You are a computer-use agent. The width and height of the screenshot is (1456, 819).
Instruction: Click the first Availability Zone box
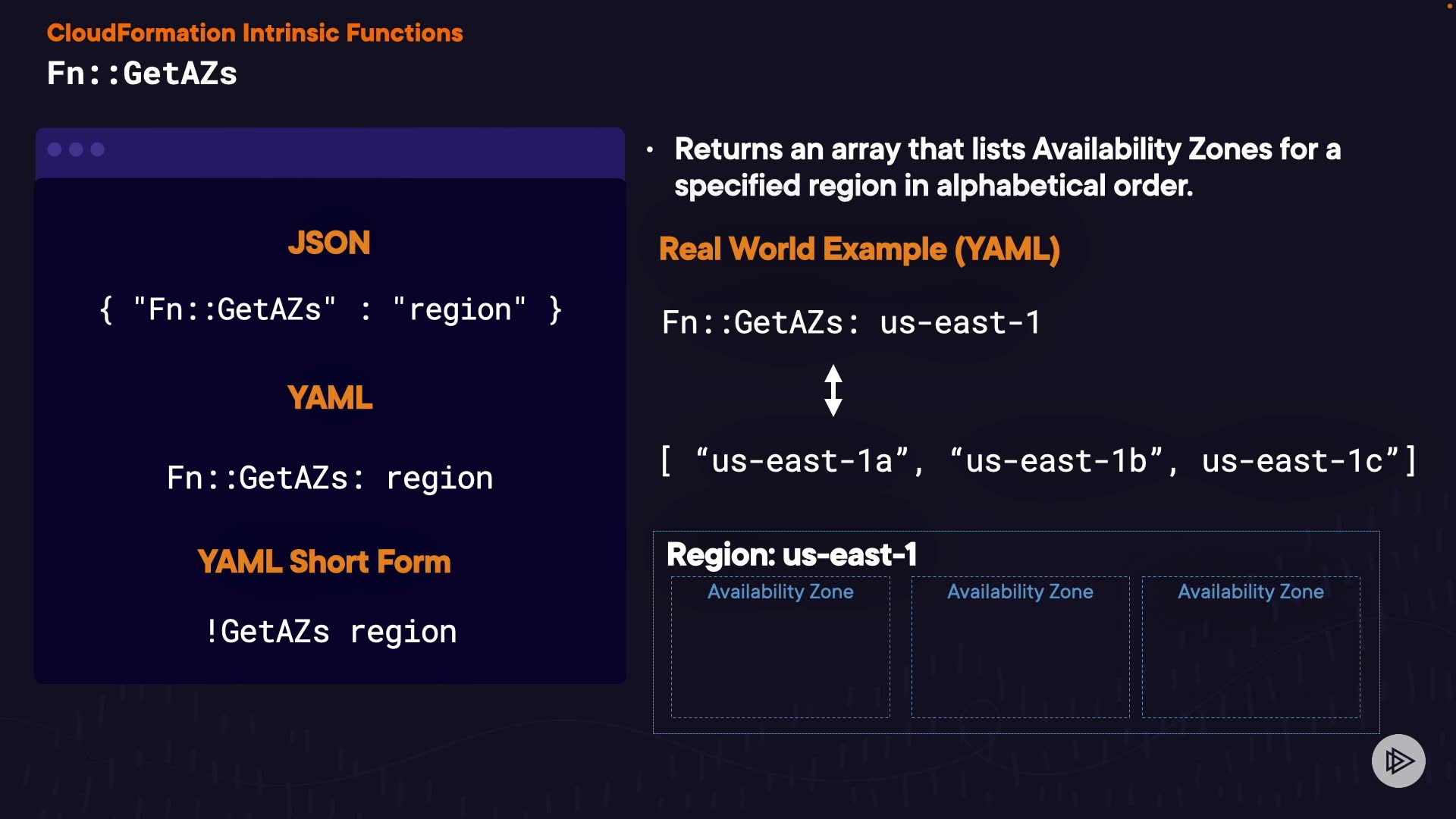(x=780, y=647)
